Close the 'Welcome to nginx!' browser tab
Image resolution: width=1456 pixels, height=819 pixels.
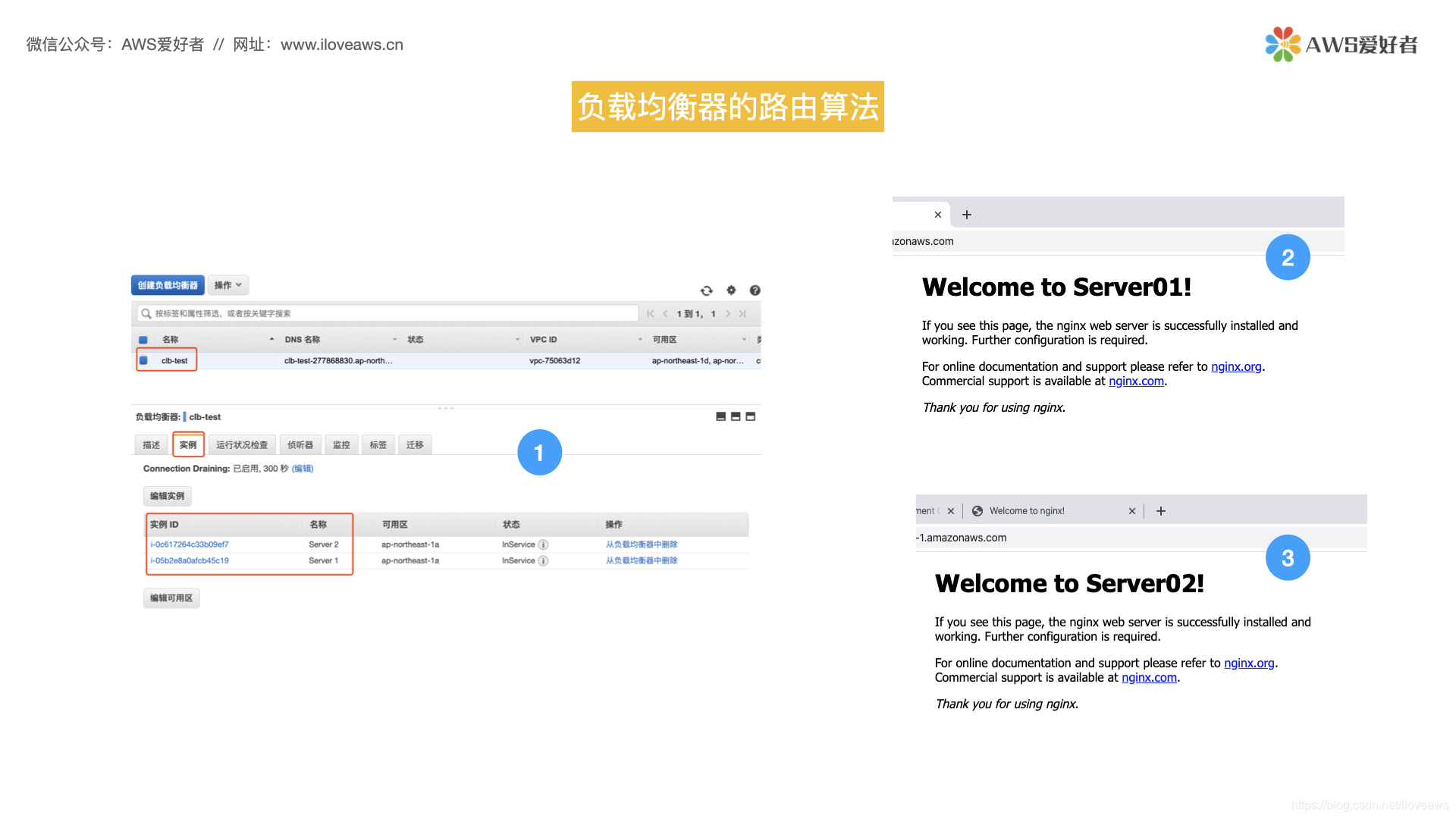(x=1131, y=511)
